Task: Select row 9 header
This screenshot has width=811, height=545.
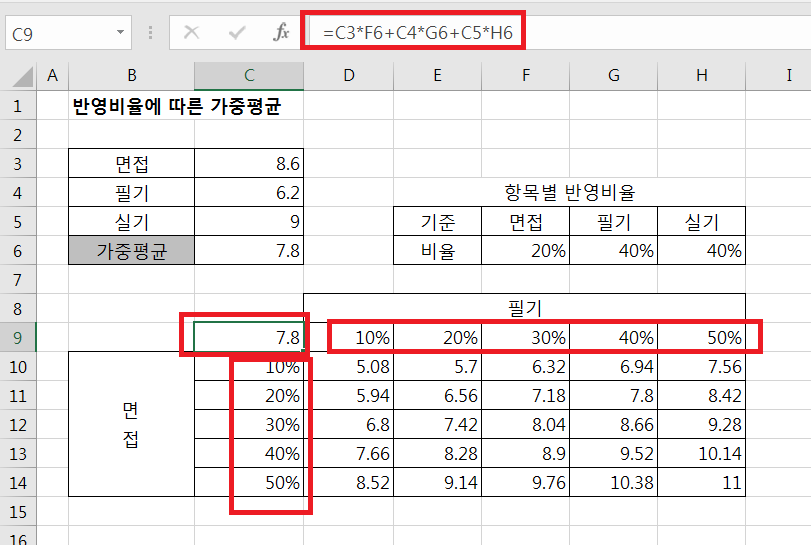Action: [x=17, y=337]
